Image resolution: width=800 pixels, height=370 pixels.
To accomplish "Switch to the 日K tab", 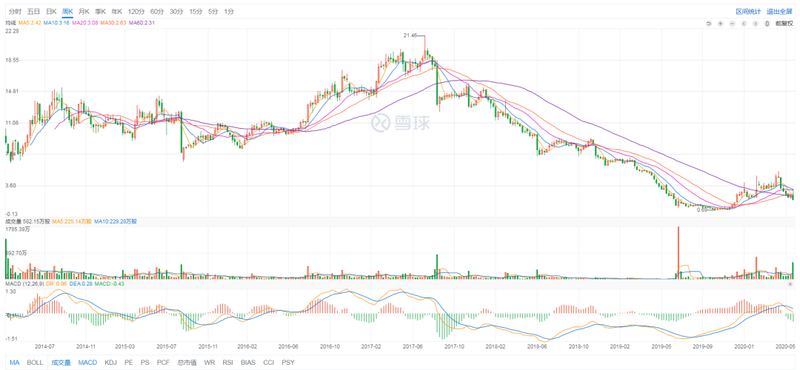I will [51, 11].
